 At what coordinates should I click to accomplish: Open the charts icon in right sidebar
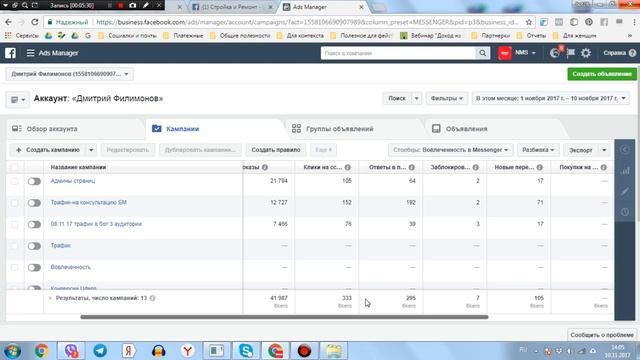[x=625, y=171]
